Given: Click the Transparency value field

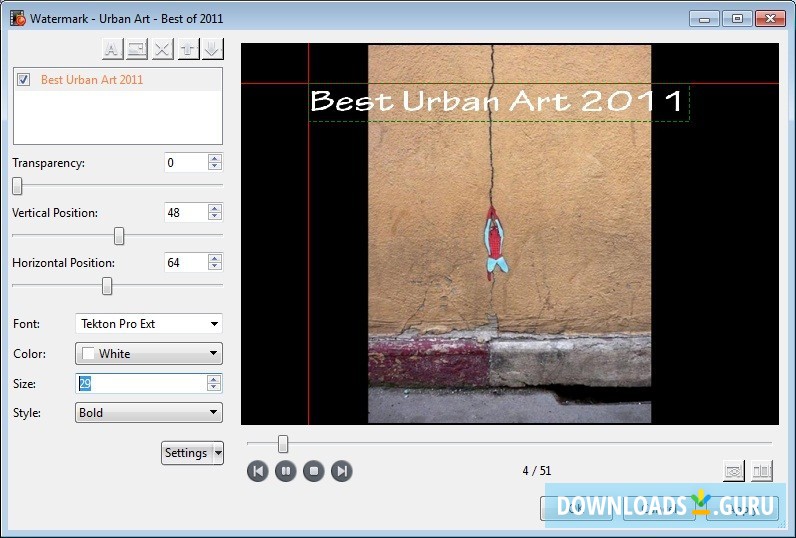Looking at the screenshot, I should tap(186, 162).
